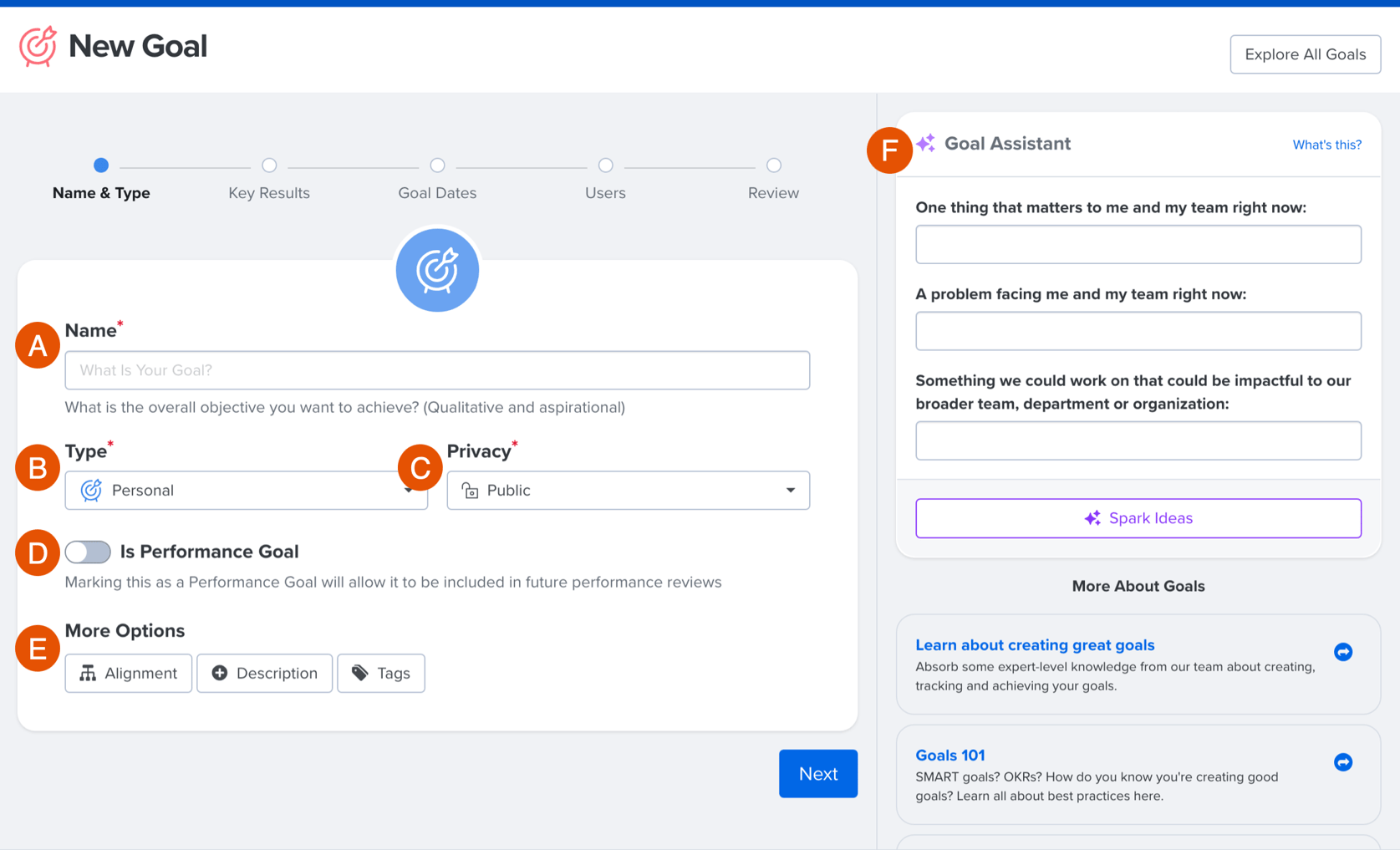Click the Alignment hierarchy icon
This screenshot has height=850, width=1400.
click(x=88, y=674)
